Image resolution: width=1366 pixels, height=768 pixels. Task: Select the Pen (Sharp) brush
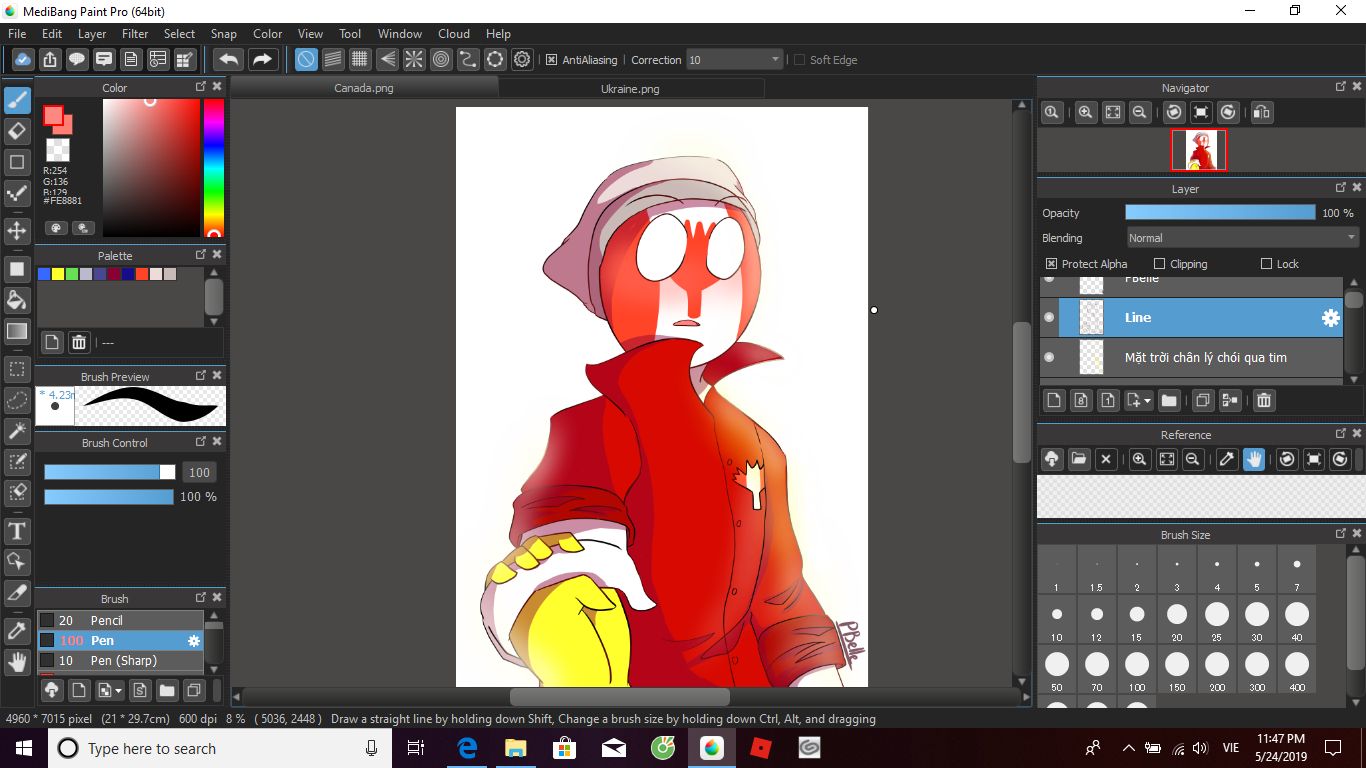coord(120,660)
